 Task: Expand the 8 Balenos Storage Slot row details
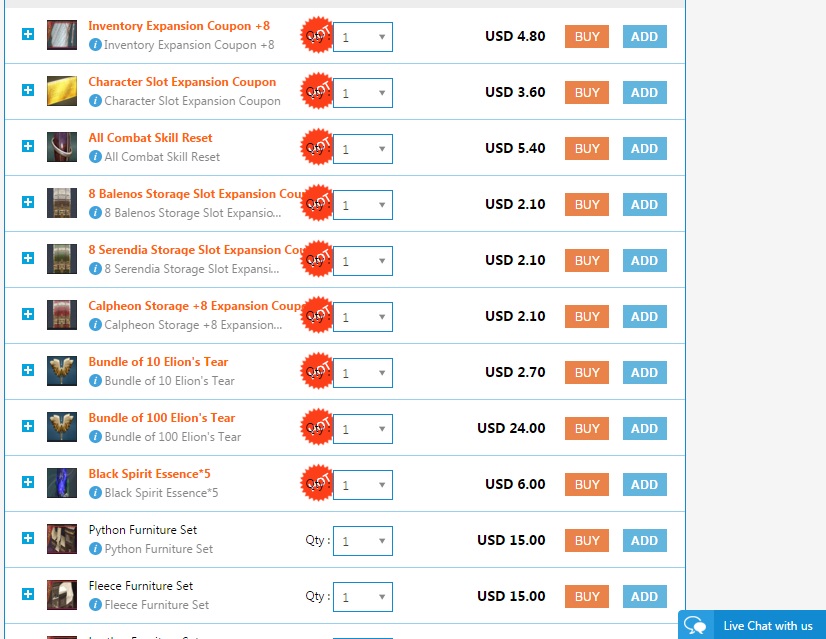[28, 202]
